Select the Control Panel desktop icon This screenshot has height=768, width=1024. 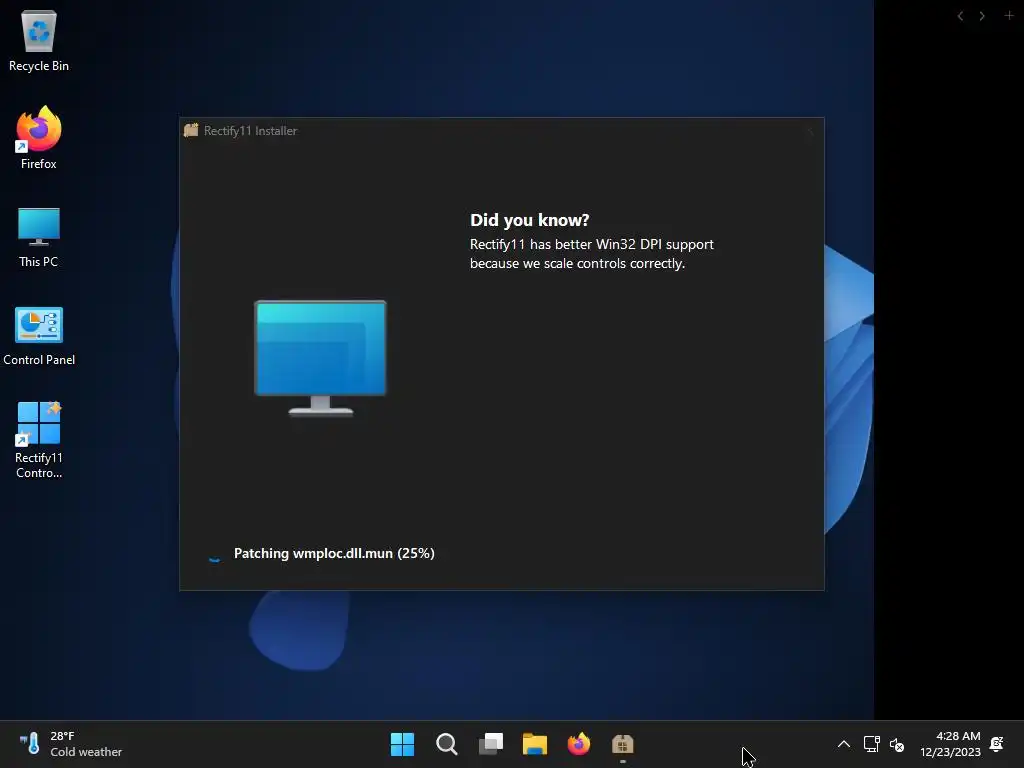[x=39, y=336]
